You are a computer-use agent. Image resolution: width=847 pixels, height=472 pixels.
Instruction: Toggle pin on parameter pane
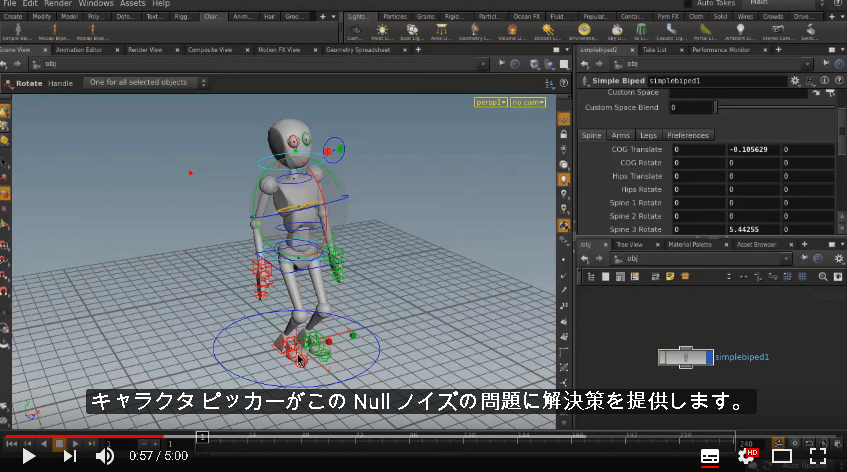[826, 64]
